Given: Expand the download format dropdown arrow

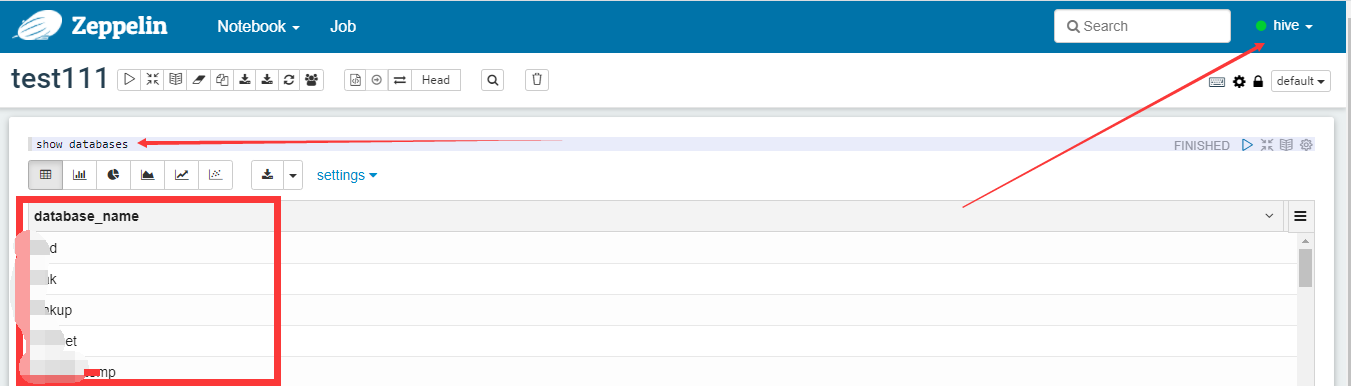Looking at the screenshot, I should point(293,175).
